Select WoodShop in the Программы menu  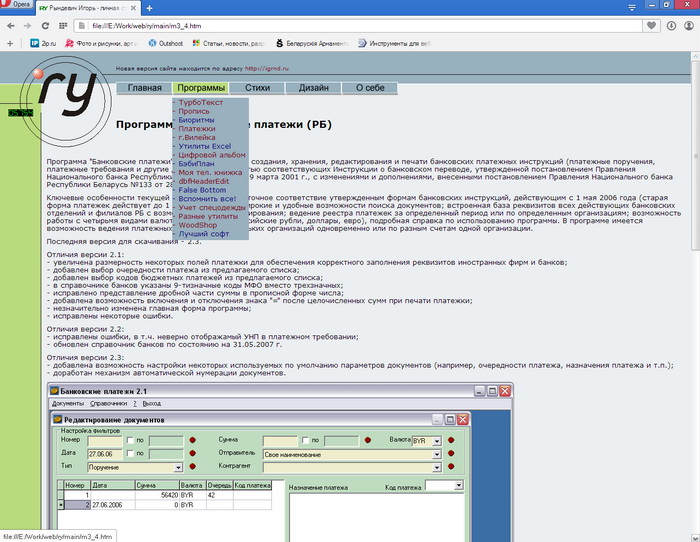197,225
